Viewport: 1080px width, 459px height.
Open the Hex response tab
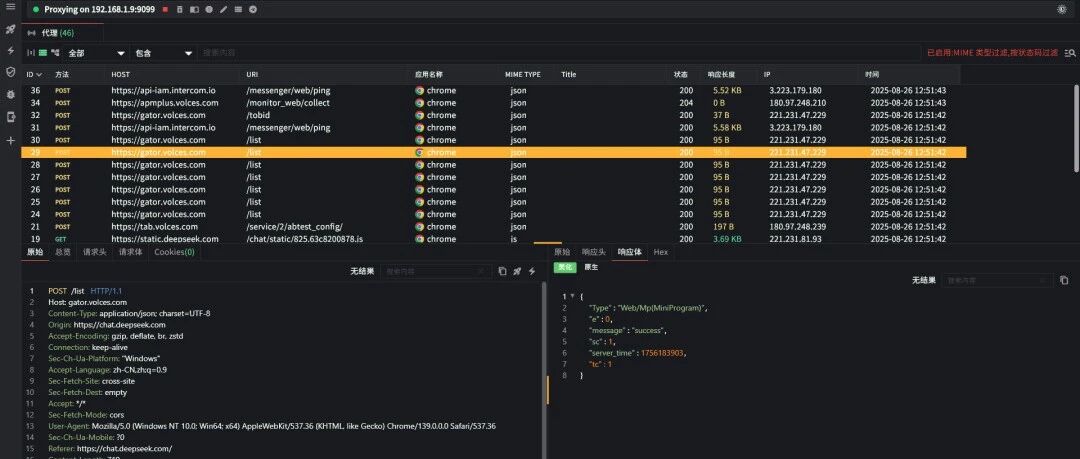coord(661,252)
